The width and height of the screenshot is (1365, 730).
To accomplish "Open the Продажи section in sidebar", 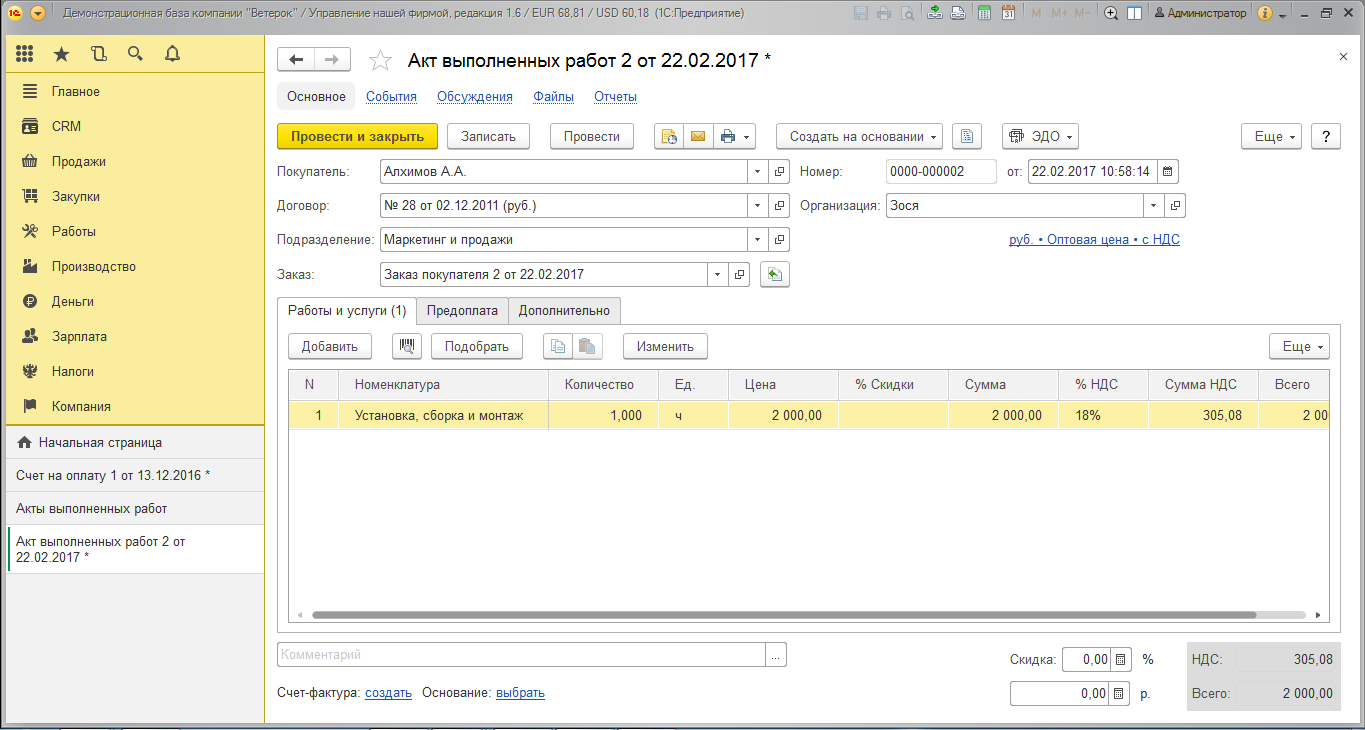I will coord(78,162).
